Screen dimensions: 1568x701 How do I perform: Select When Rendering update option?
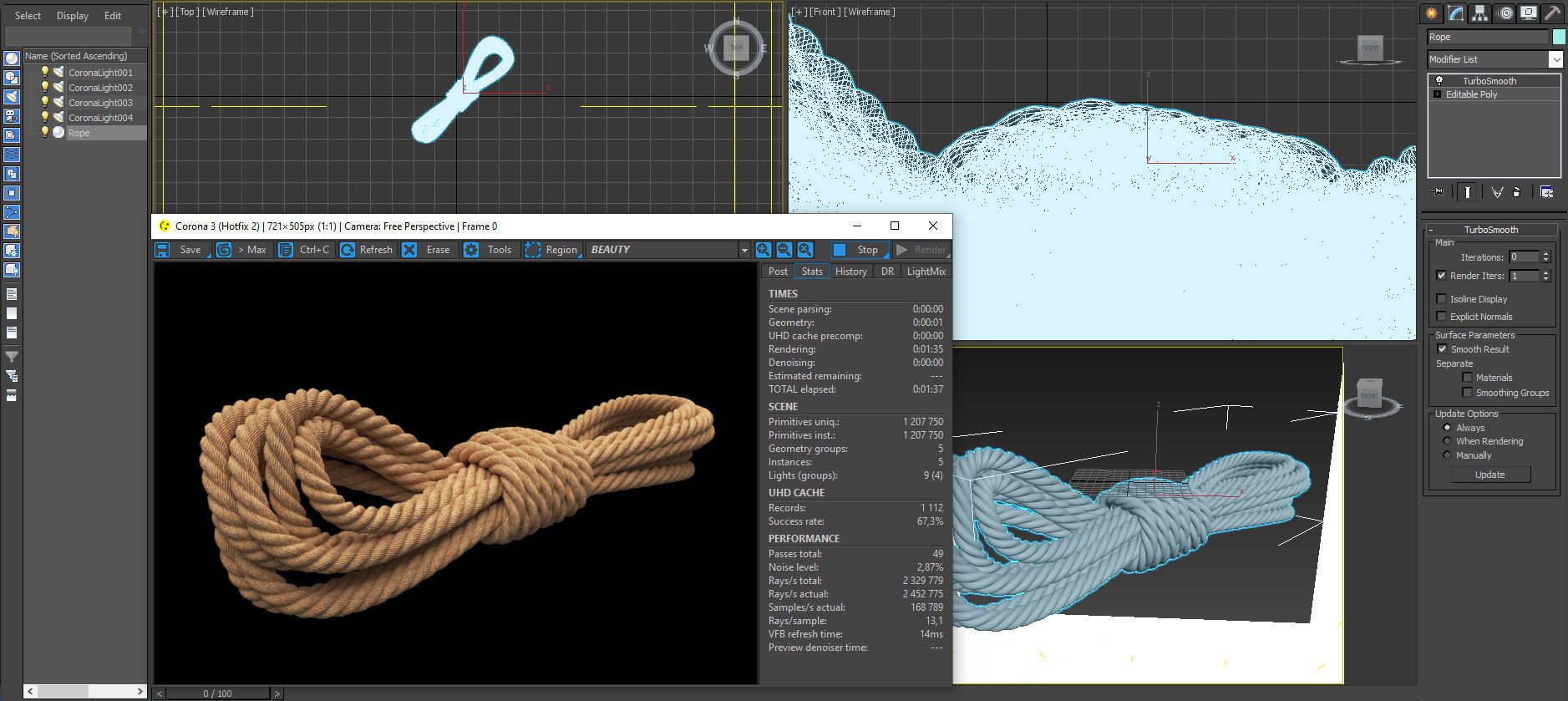click(x=1448, y=440)
